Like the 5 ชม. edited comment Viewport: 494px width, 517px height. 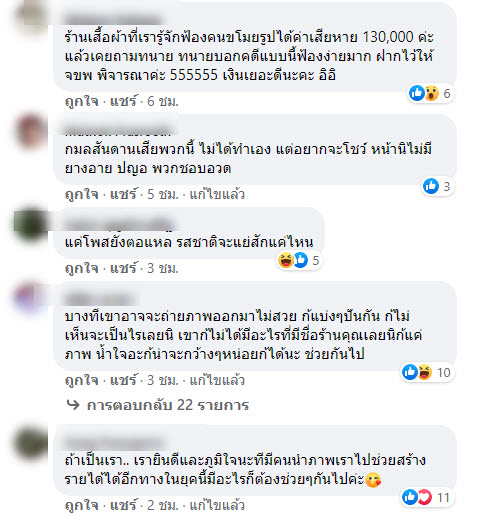(82, 194)
